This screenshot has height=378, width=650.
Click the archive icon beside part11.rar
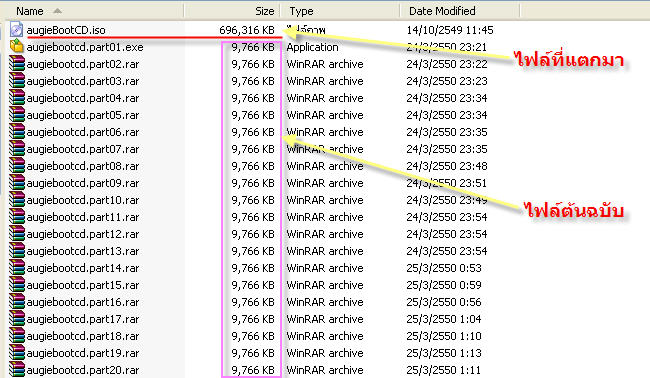(x=17, y=216)
